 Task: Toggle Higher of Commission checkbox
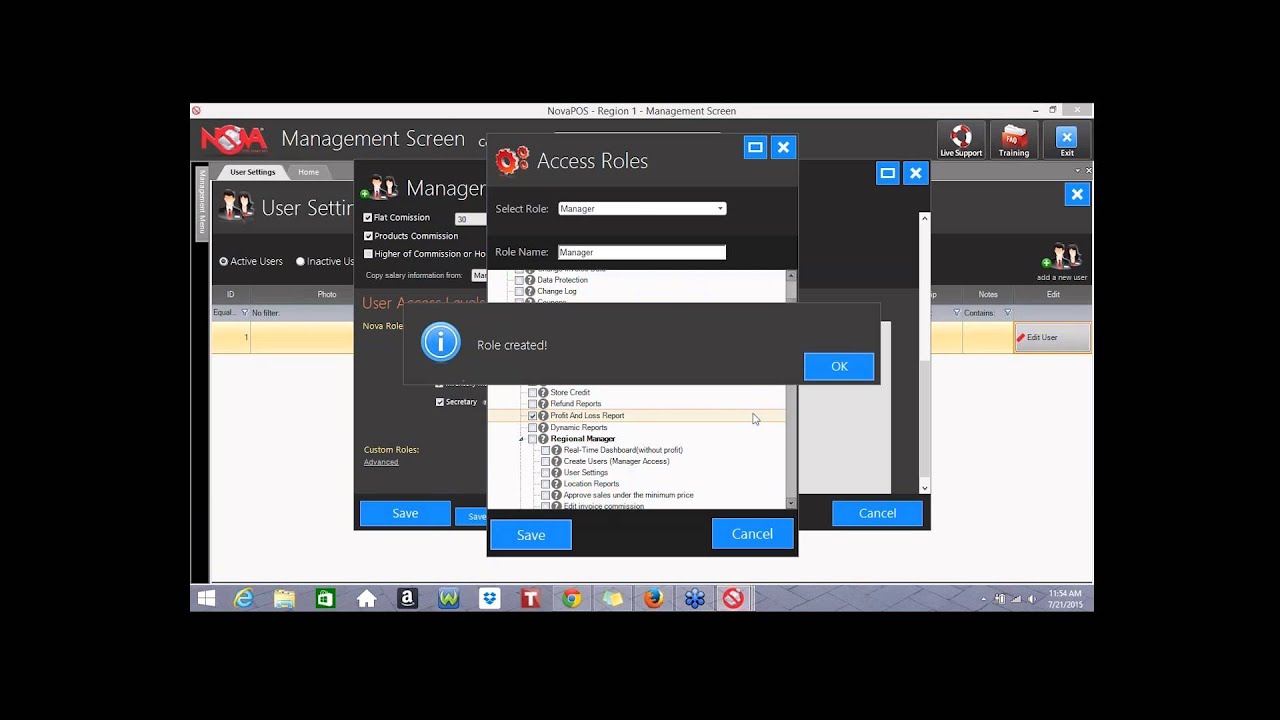click(x=368, y=254)
